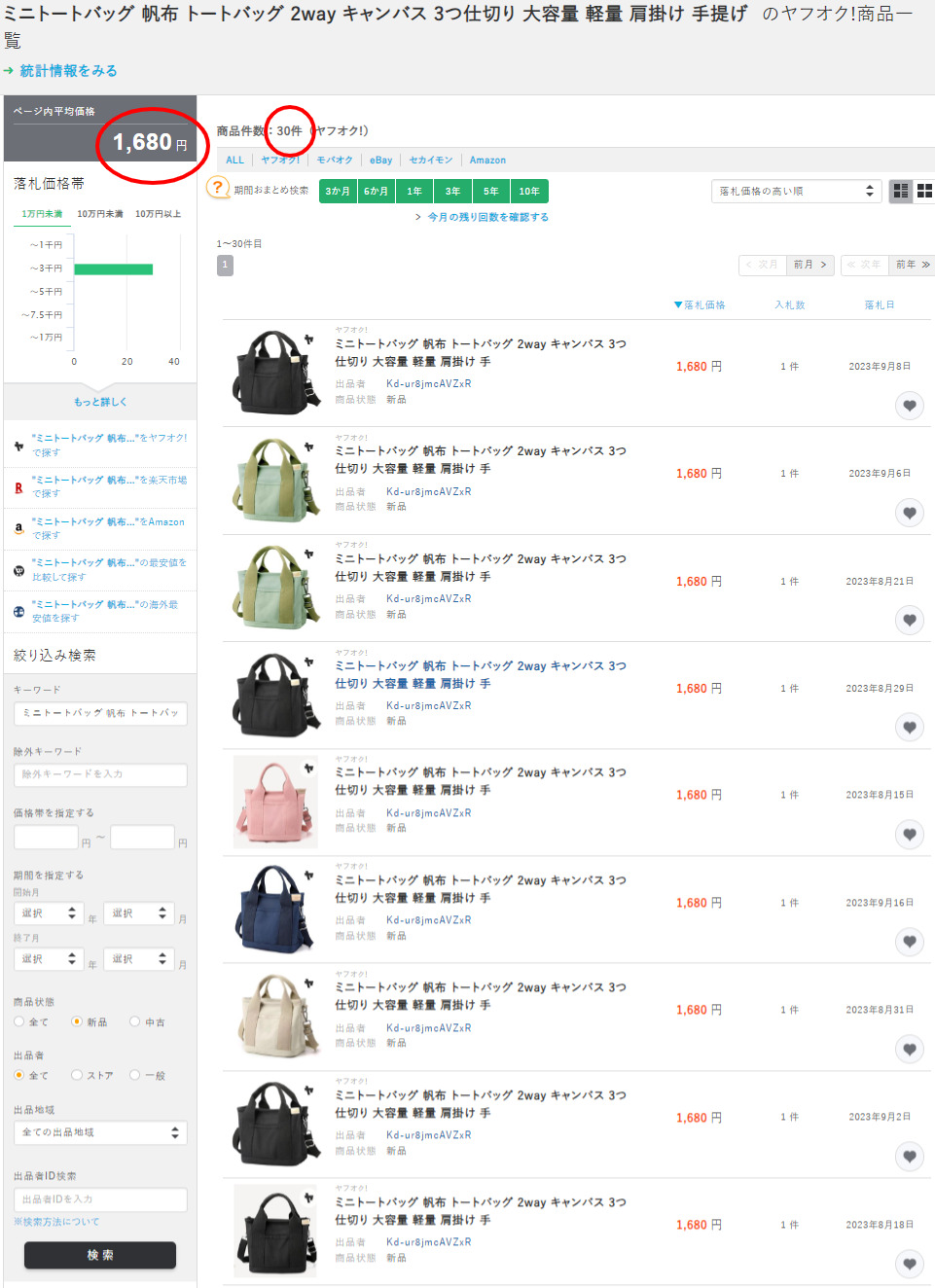This screenshot has height=1288, width=935.
Task: Click the 除外キーワード input field
Action: click(x=100, y=774)
